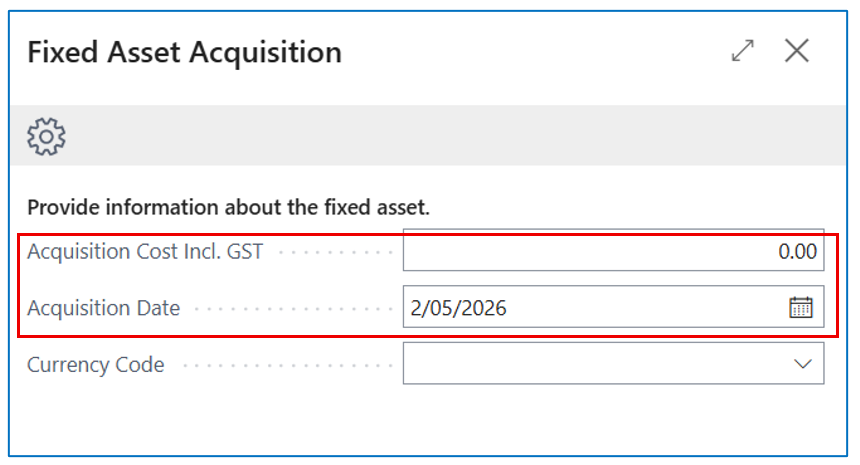Expand the Currency Code dropdown arrow
Image resolution: width=860 pixels, height=465 pixels.
pos(803,364)
